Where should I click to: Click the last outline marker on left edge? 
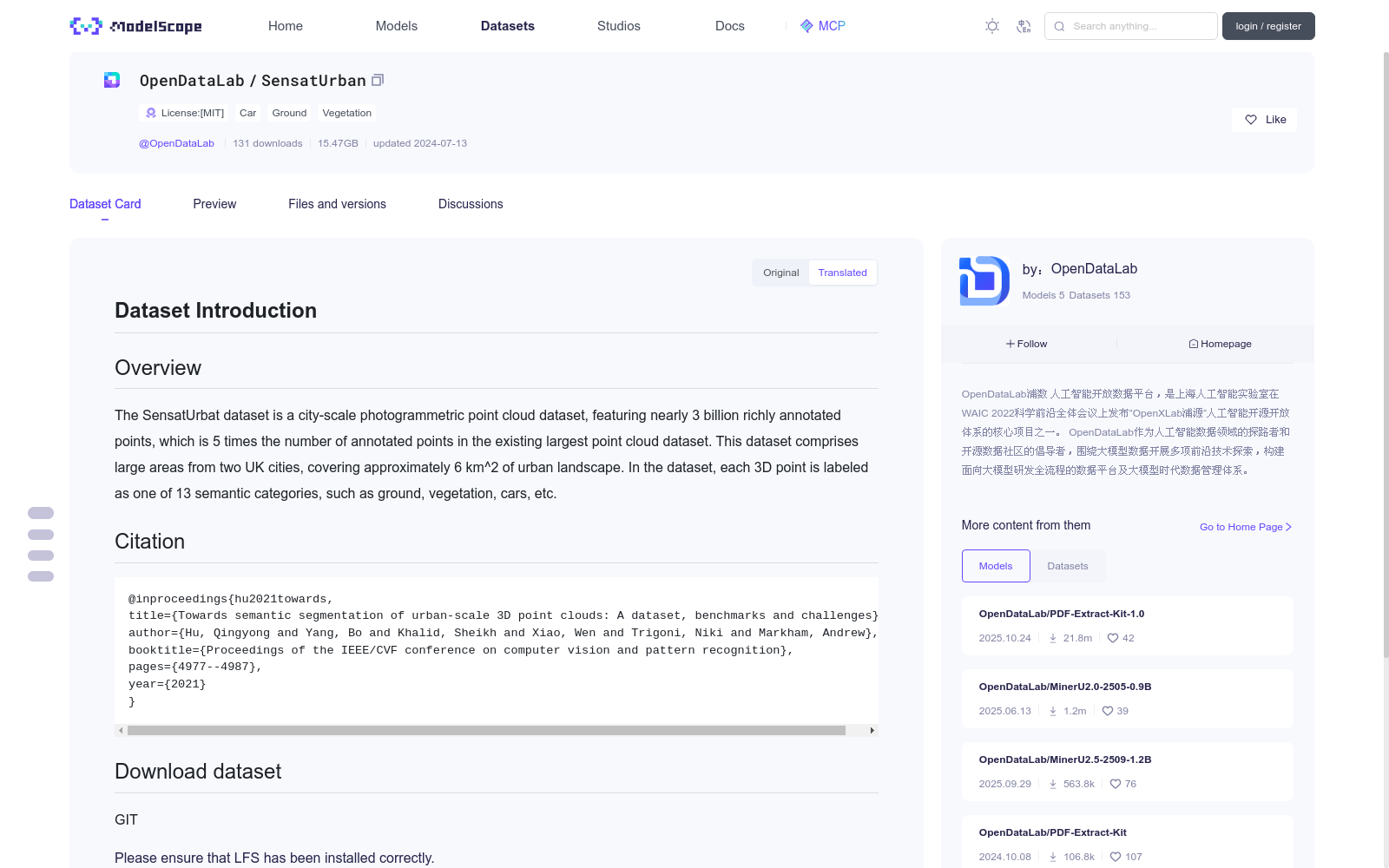pos(41,576)
